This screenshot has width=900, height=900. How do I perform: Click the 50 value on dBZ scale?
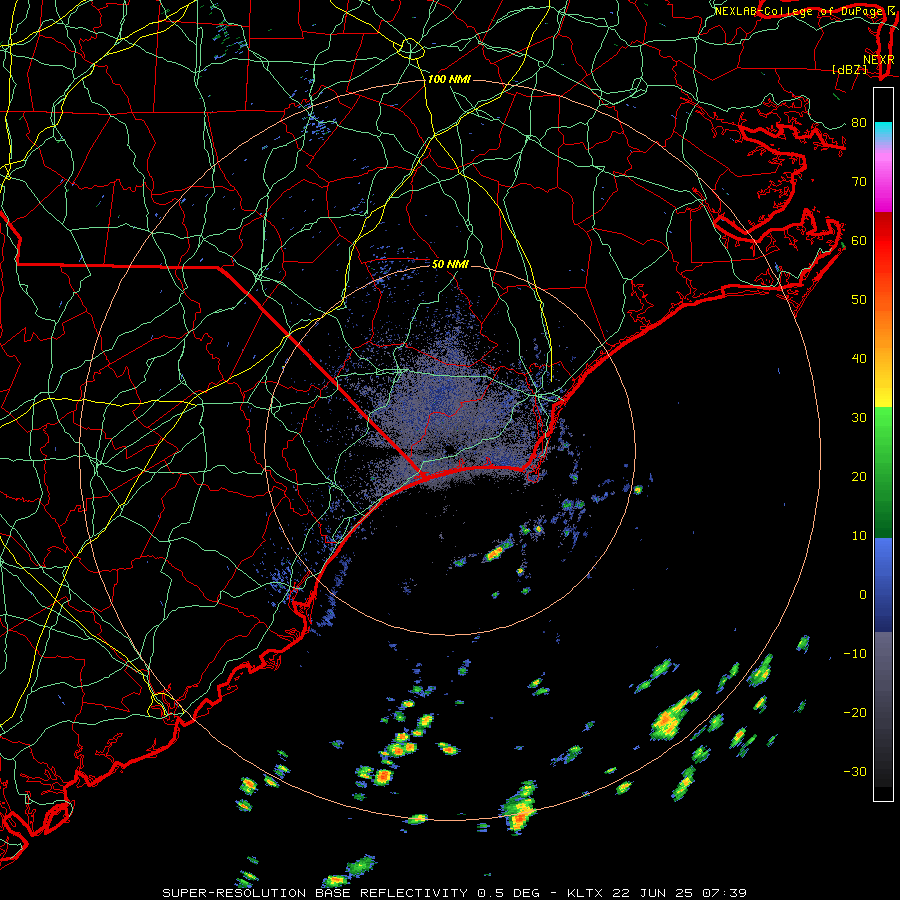point(859,300)
